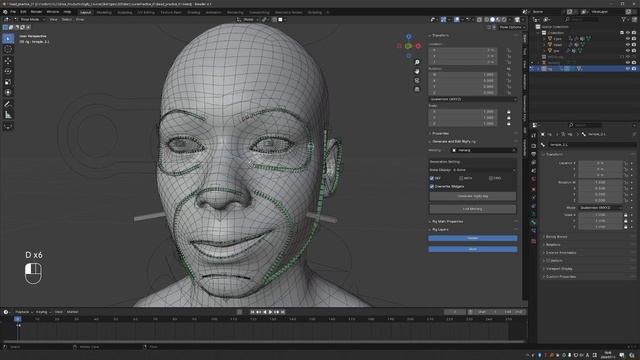This screenshot has width=640, height=360.
Task: Select the Scale tool
Action: [x=8, y=82]
